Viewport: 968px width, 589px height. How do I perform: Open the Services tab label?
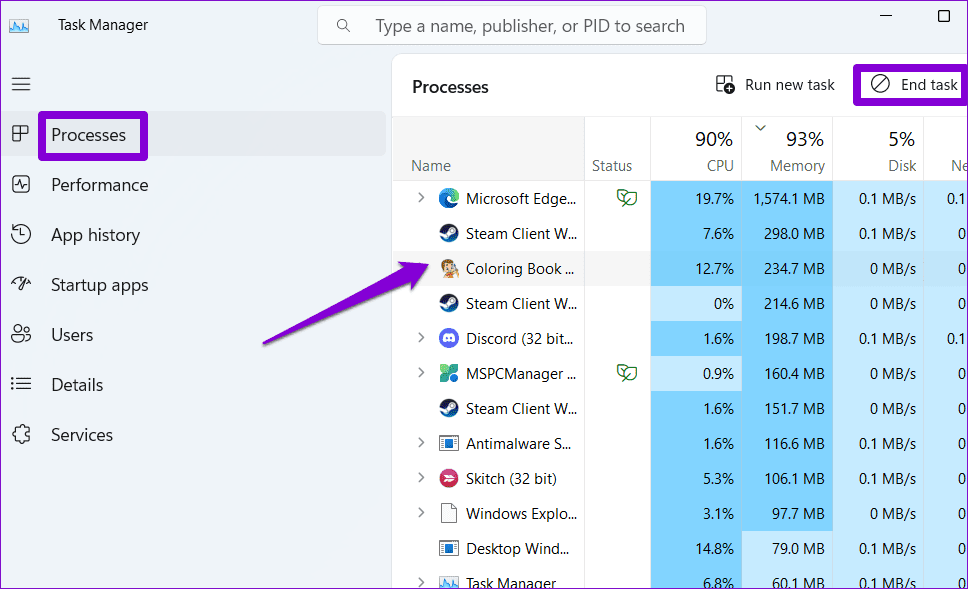[82, 435]
